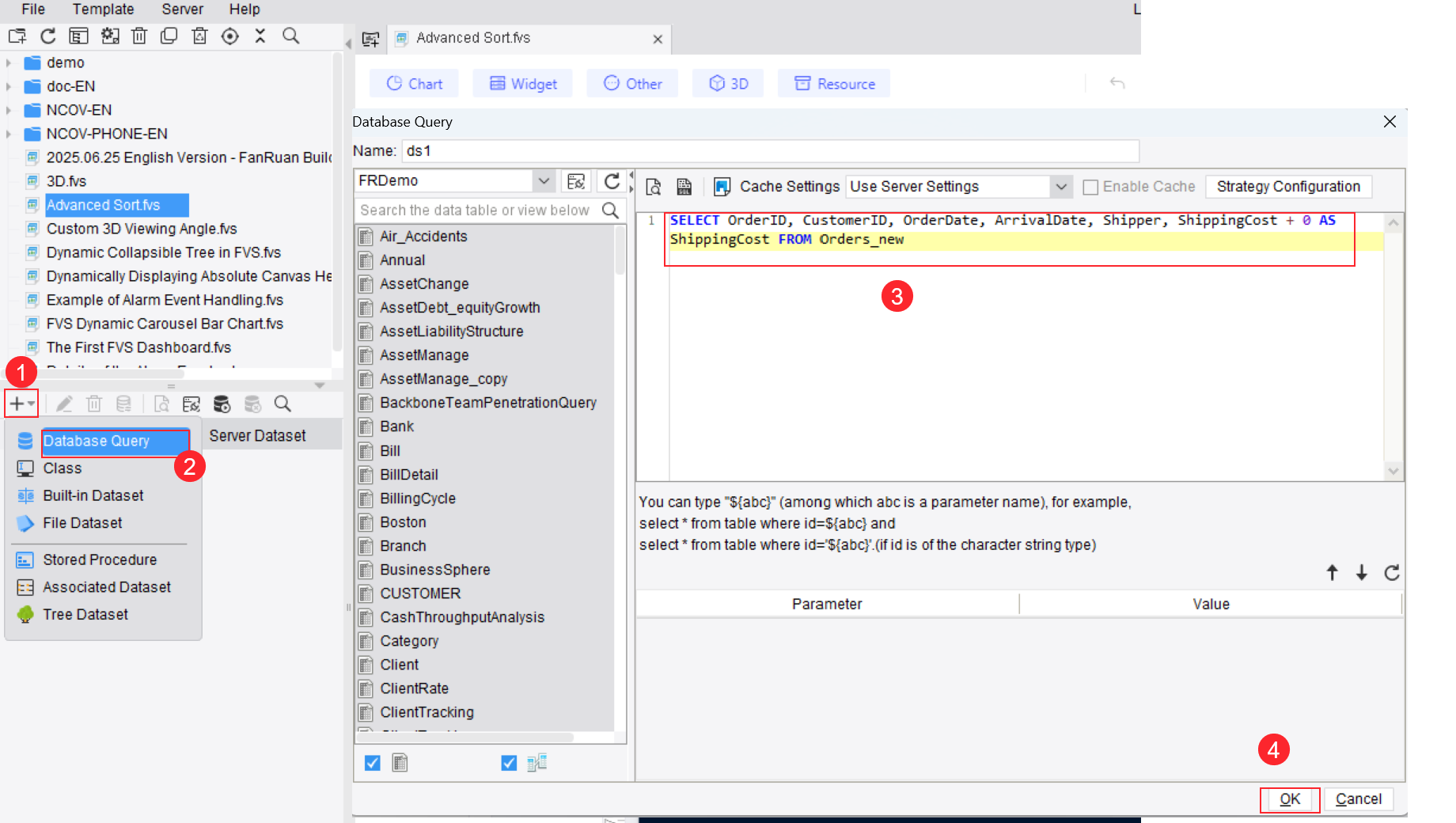Choose Stored Procedure menu entry
Image resolution: width=1456 pixels, height=823 pixels.
[100, 560]
